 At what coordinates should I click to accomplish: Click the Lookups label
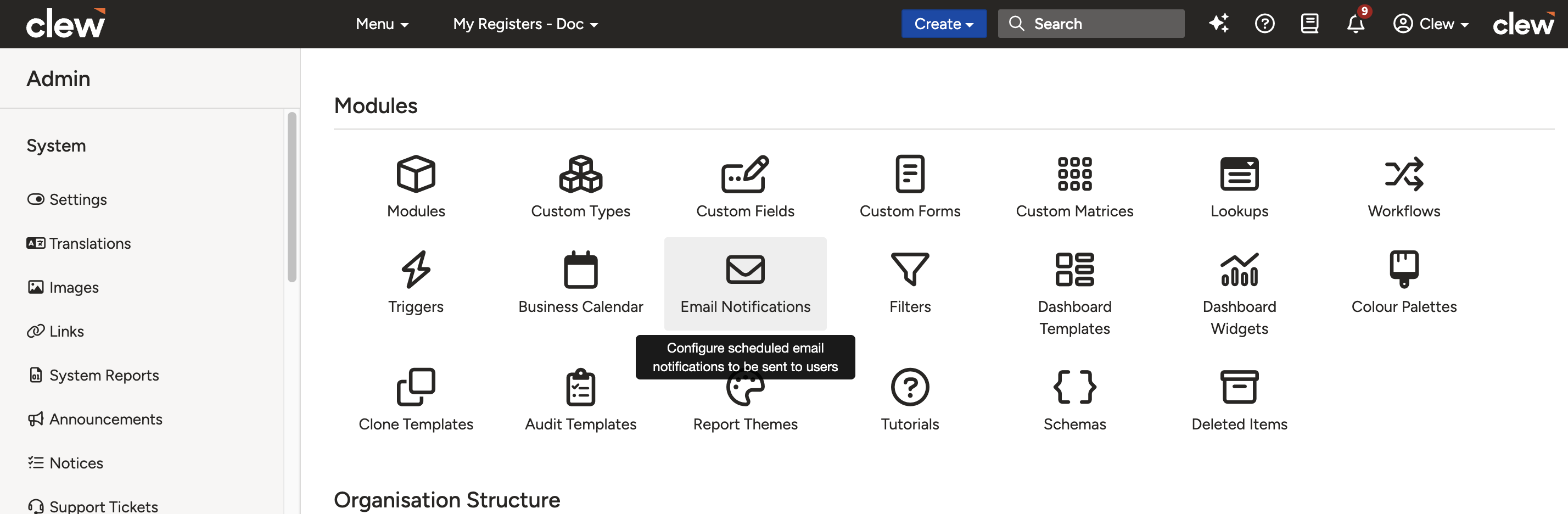(x=1239, y=211)
